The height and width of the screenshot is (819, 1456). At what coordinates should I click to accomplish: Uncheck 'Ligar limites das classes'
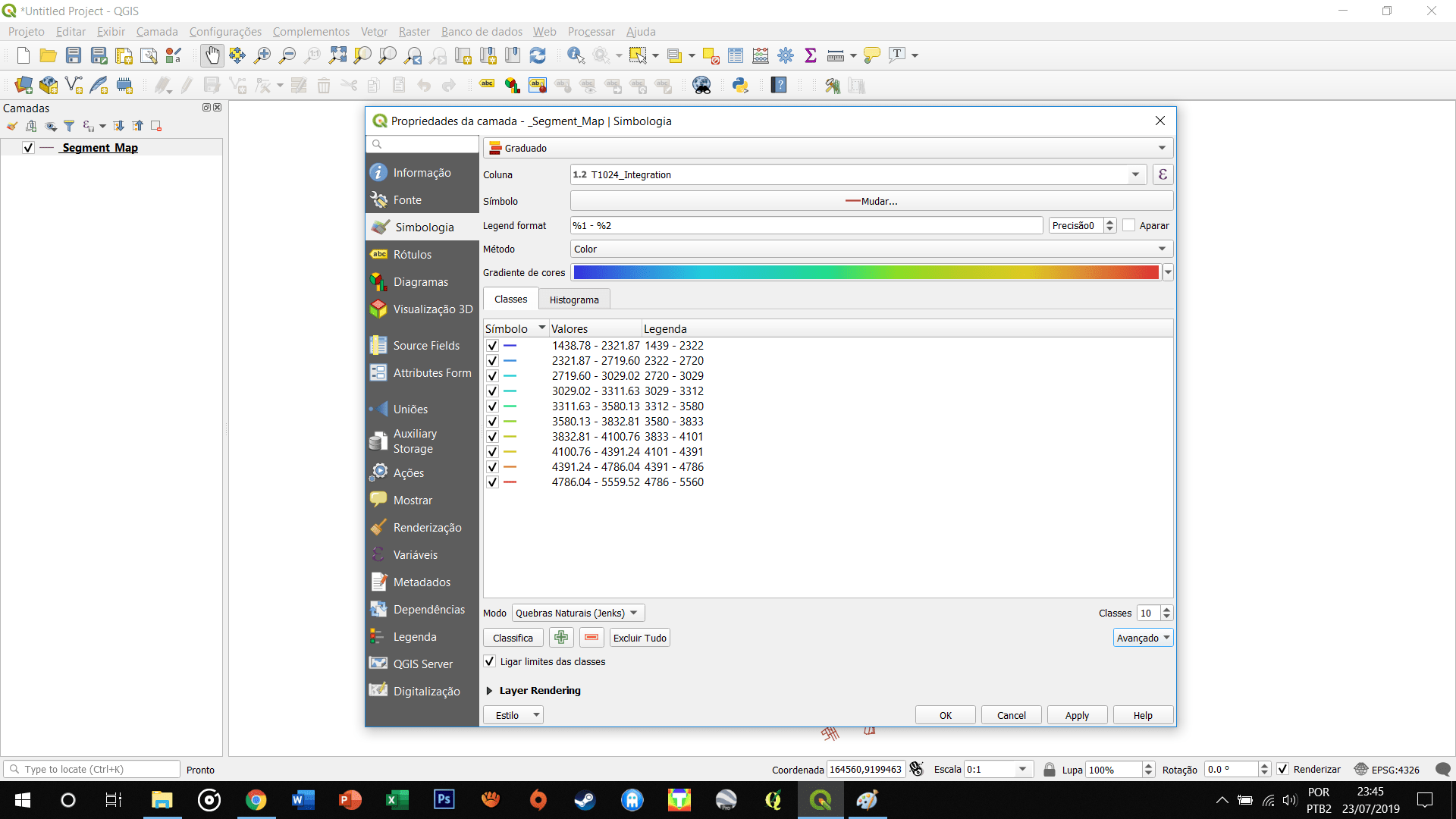pyautogui.click(x=489, y=661)
